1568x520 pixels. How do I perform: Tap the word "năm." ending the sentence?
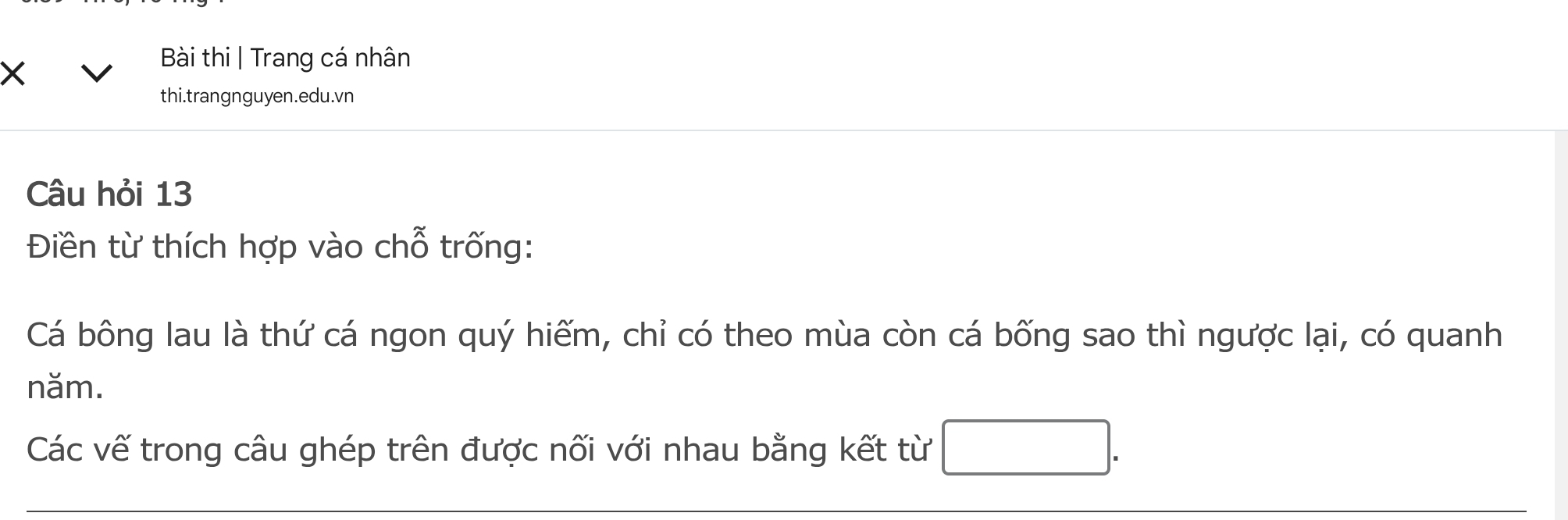pos(65,387)
